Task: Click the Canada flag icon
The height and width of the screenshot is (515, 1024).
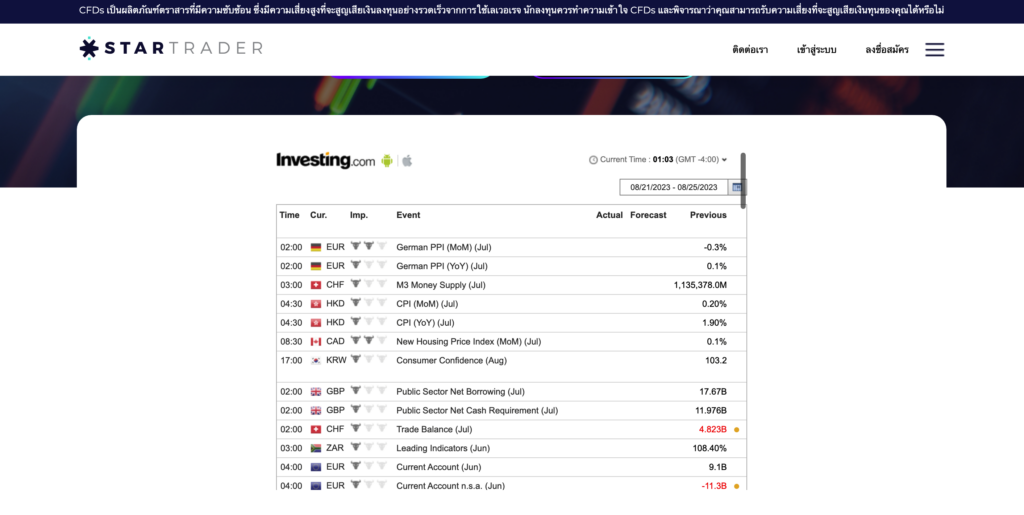Action: click(x=316, y=342)
